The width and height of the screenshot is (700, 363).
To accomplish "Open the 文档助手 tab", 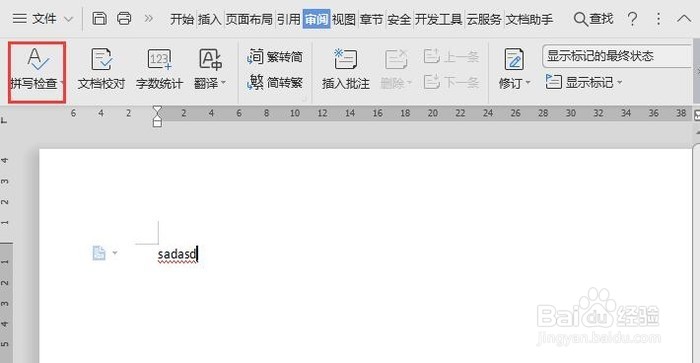I will pyautogui.click(x=529, y=19).
